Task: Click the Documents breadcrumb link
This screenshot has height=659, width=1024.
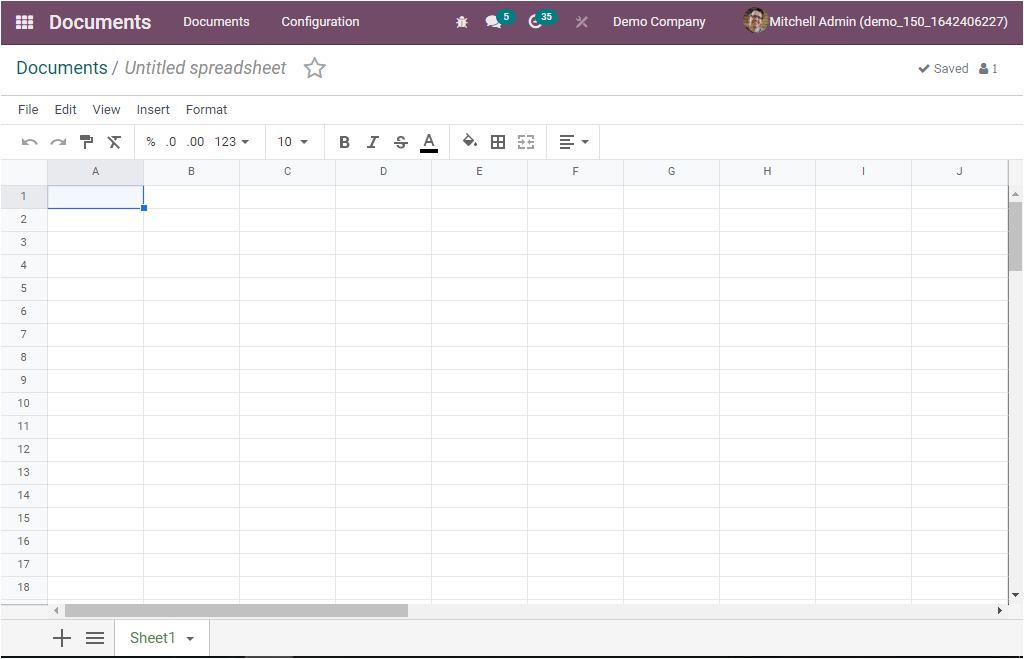Action: tap(62, 68)
